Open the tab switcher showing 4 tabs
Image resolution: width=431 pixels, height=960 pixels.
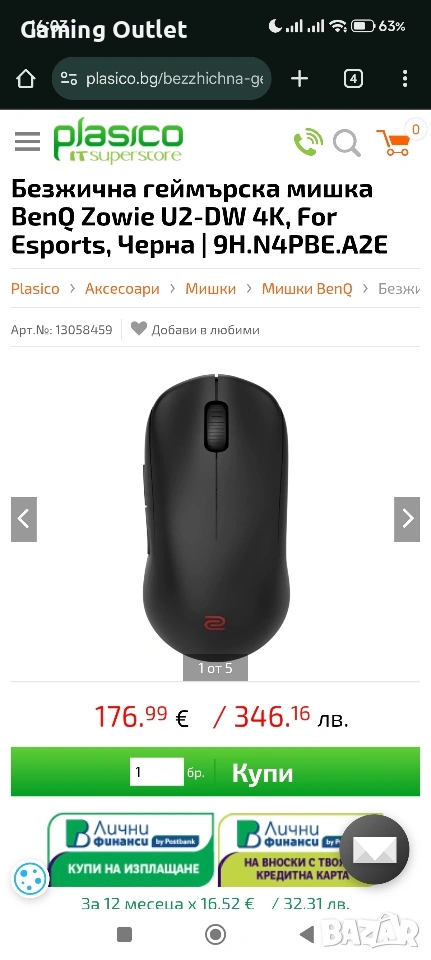tap(353, 78)
